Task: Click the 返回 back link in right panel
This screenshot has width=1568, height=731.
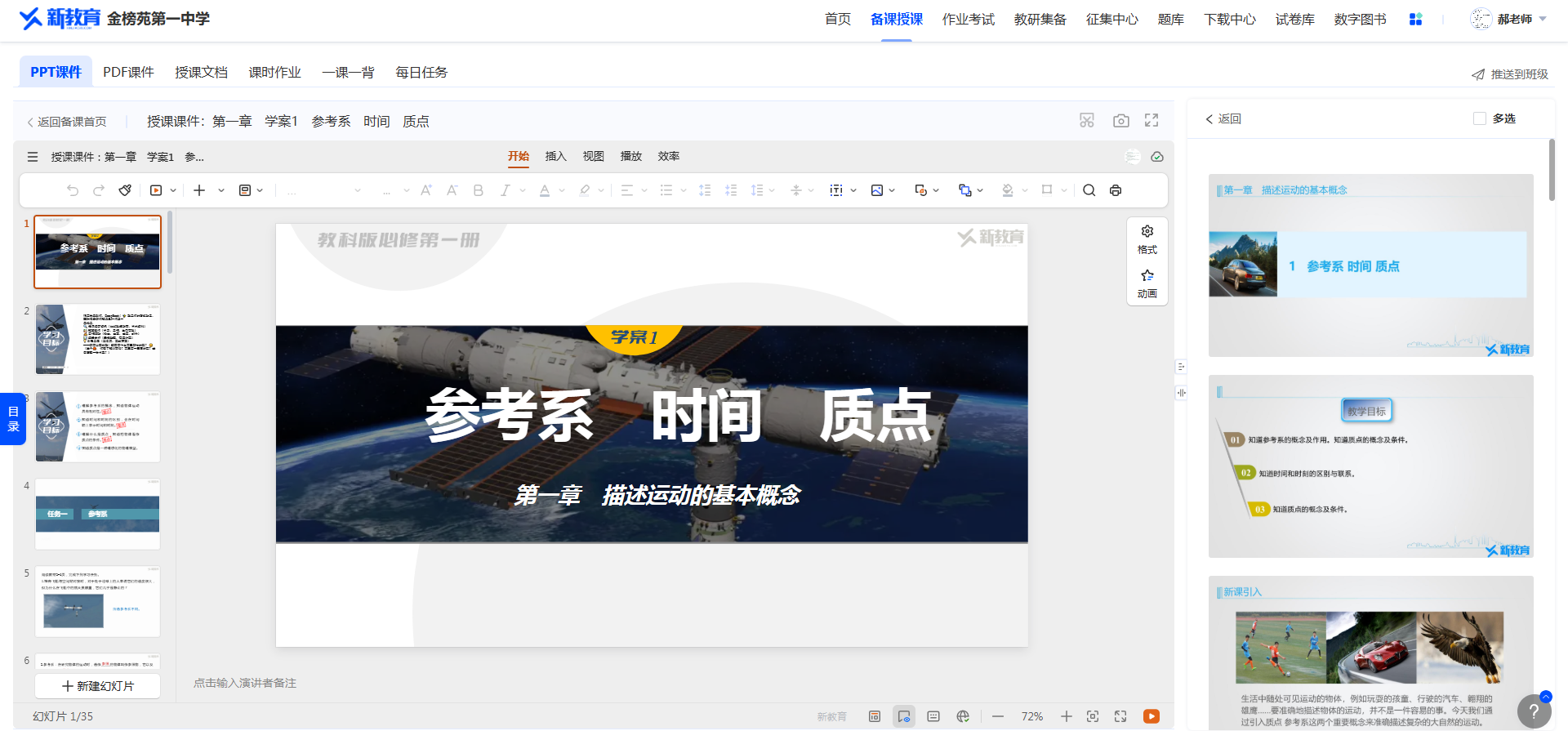Action: 1223,118
